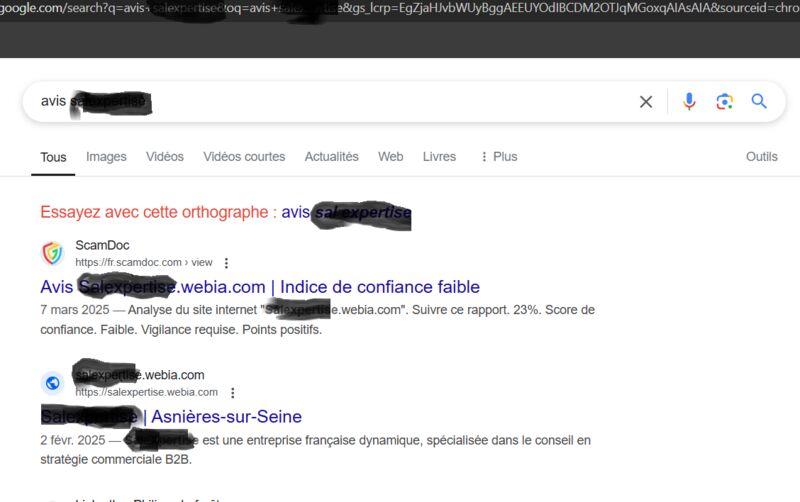The image size is (800, 502).
Task: Click the suggested spelling link after 'orthographe'
Action: click(x=346, y=212)
